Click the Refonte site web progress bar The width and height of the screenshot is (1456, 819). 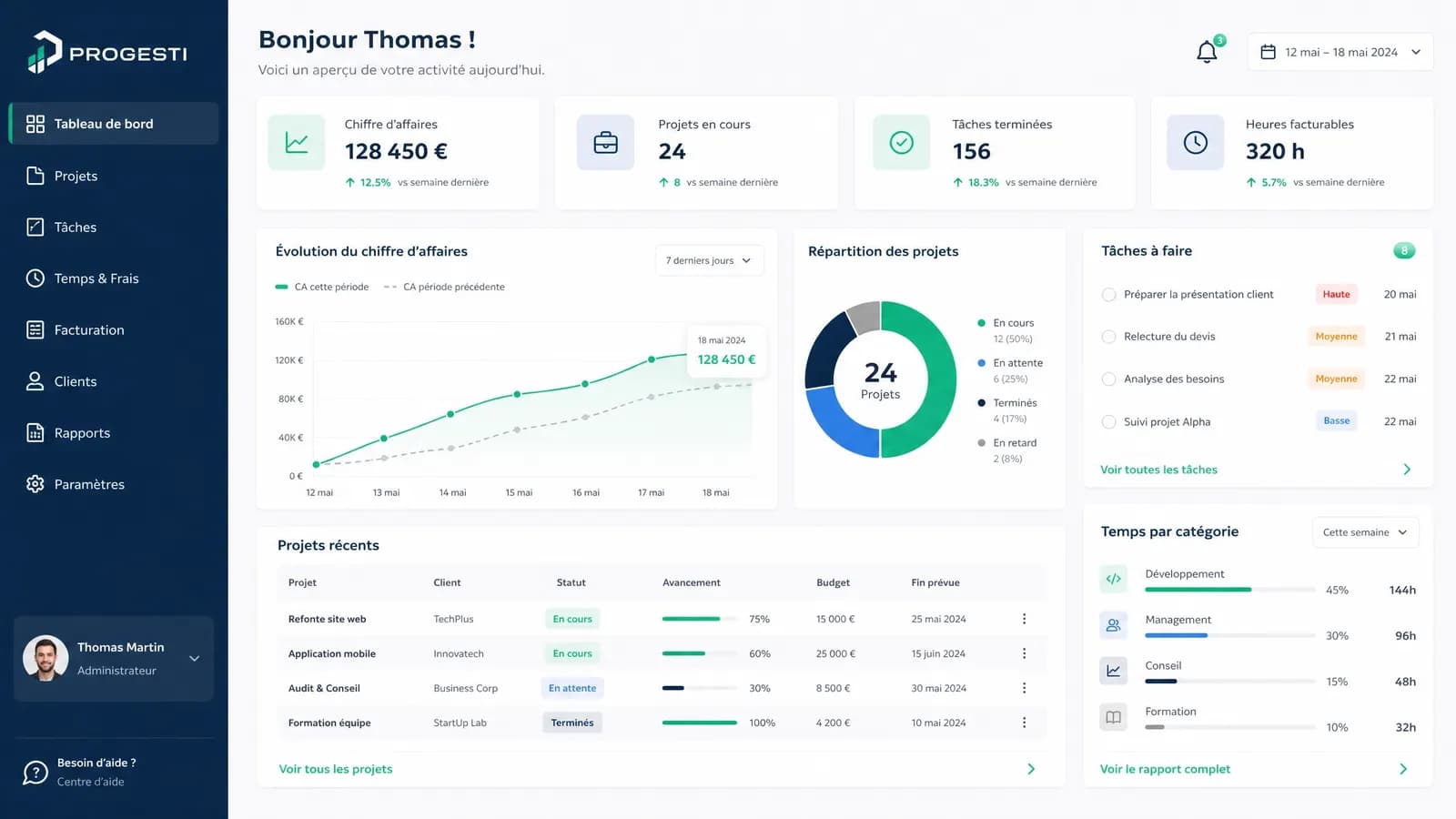point(699,619)
